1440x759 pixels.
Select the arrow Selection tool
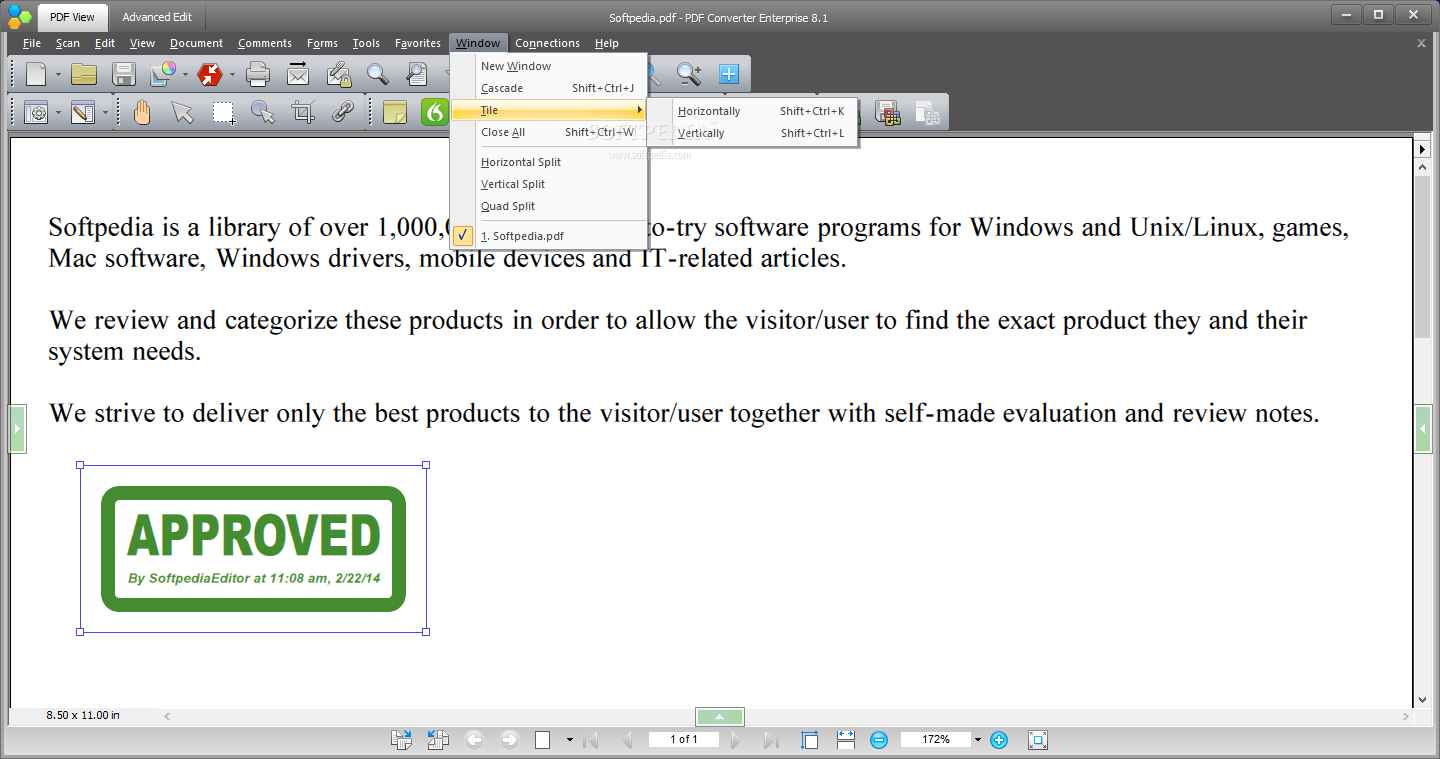(x=182, y=112)
